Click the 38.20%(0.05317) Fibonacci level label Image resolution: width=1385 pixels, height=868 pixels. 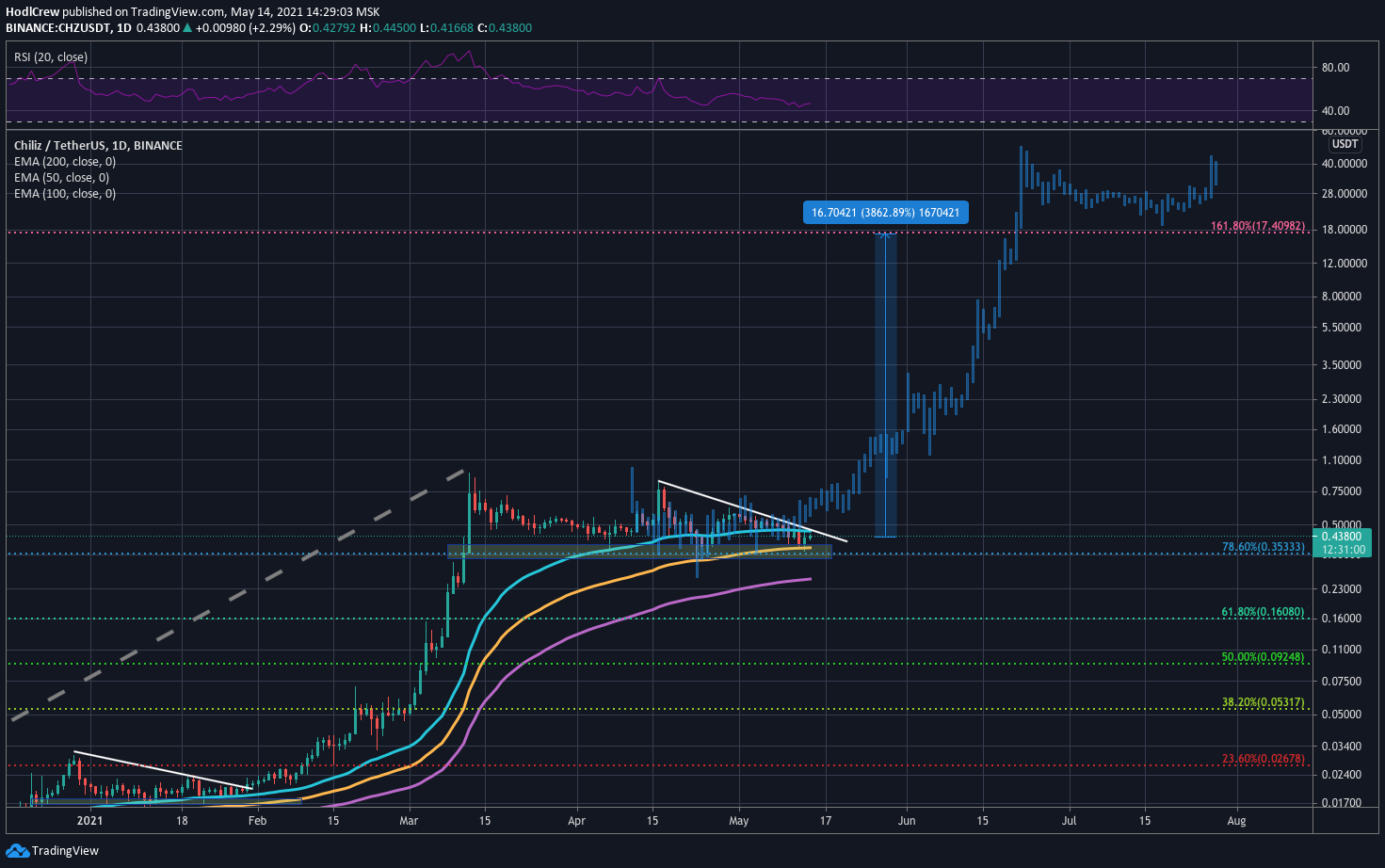[1263, 702]
